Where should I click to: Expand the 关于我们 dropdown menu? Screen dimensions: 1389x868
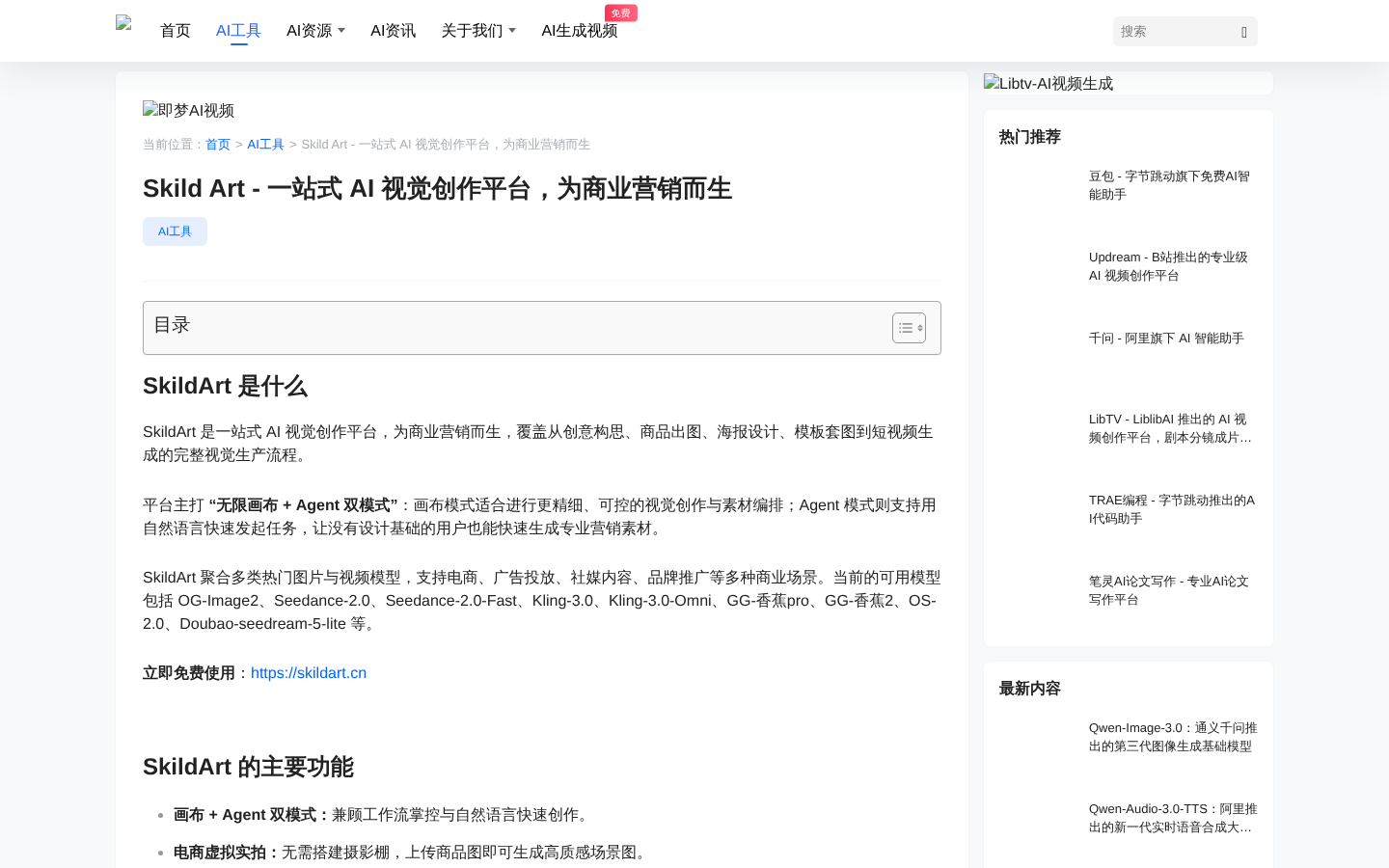[x=478, y=31]
